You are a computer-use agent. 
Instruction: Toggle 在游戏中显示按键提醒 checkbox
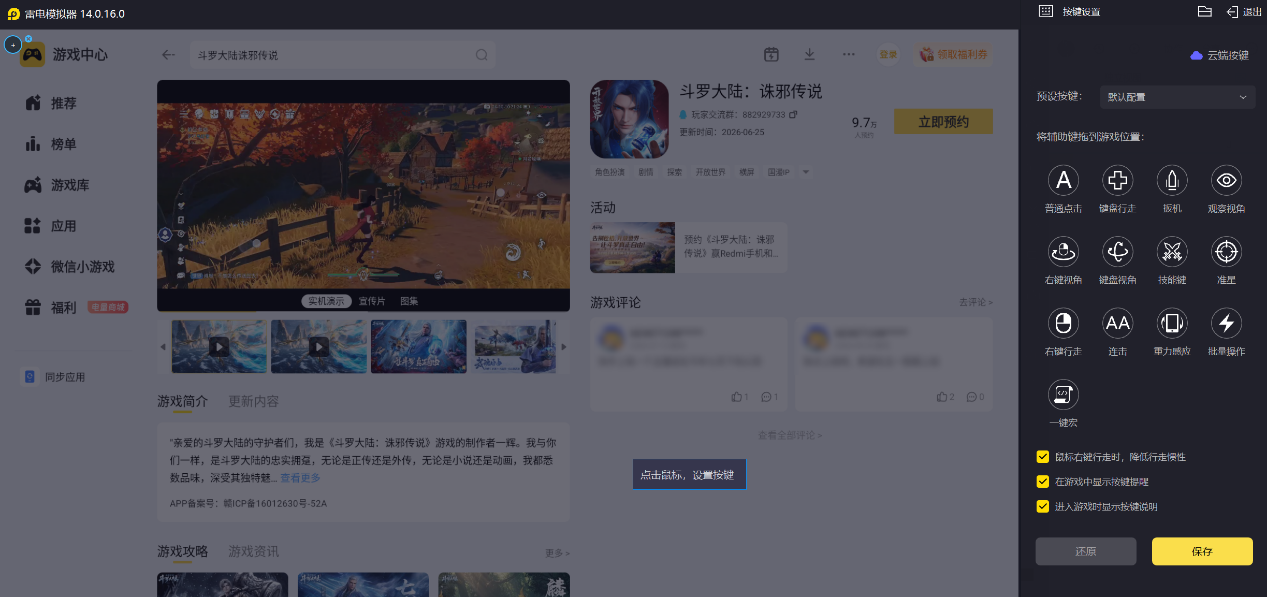(1043, 482)
